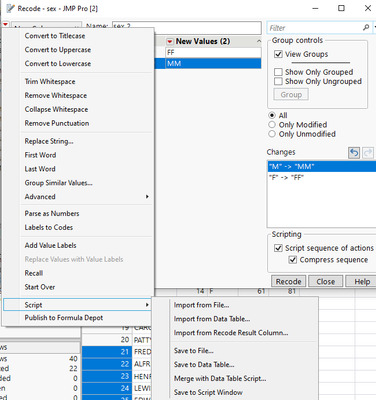
Task: Expand the Advanced submenu
Action: coord(86,197)
